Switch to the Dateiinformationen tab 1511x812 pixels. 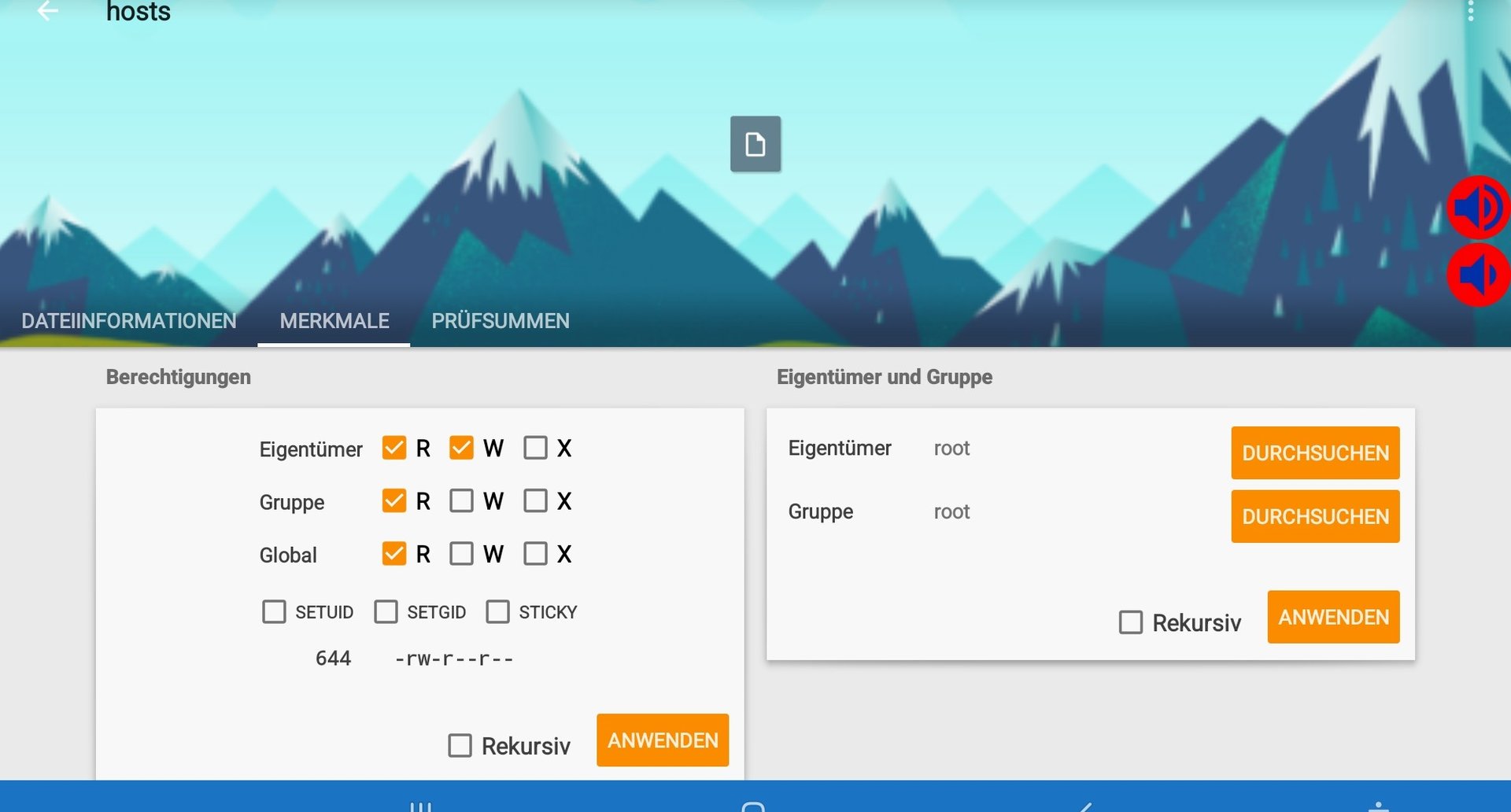[129, 321]
